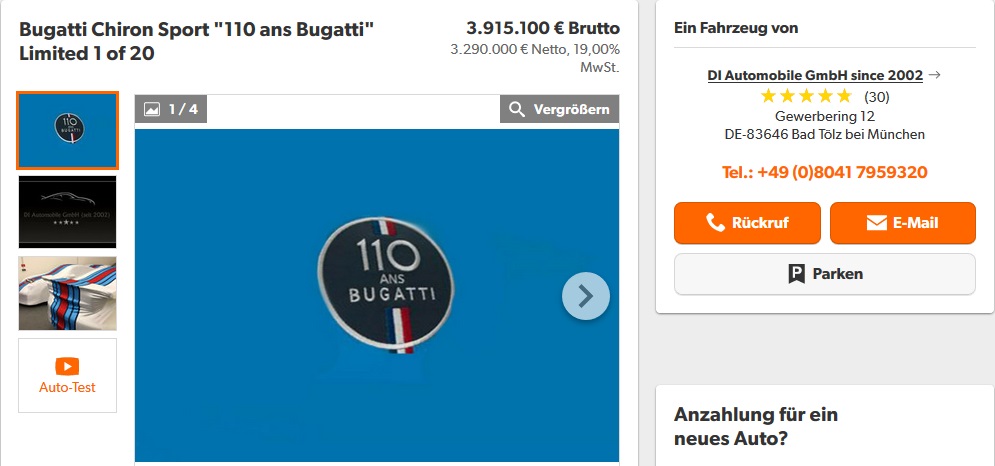Click the main Bugatti badge photo
Screen dimensions: 995x466
pos(376,295)
